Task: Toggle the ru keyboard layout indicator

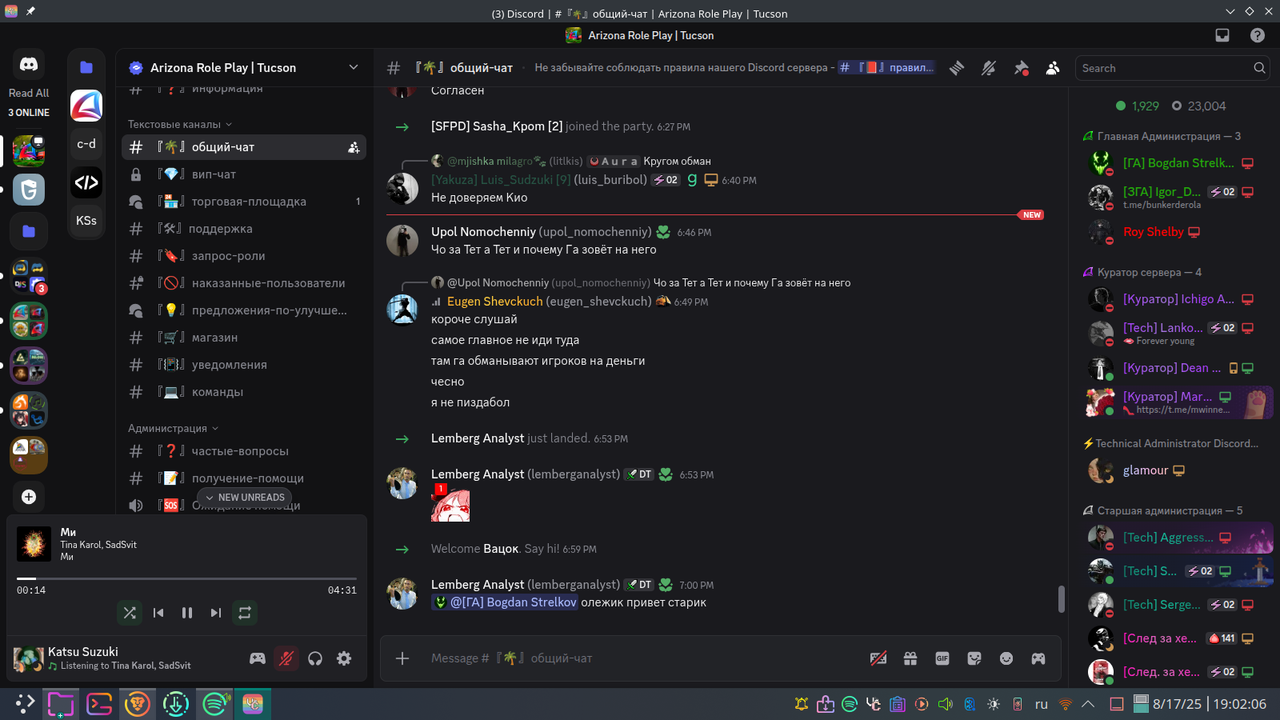Action: [1041, 704]
